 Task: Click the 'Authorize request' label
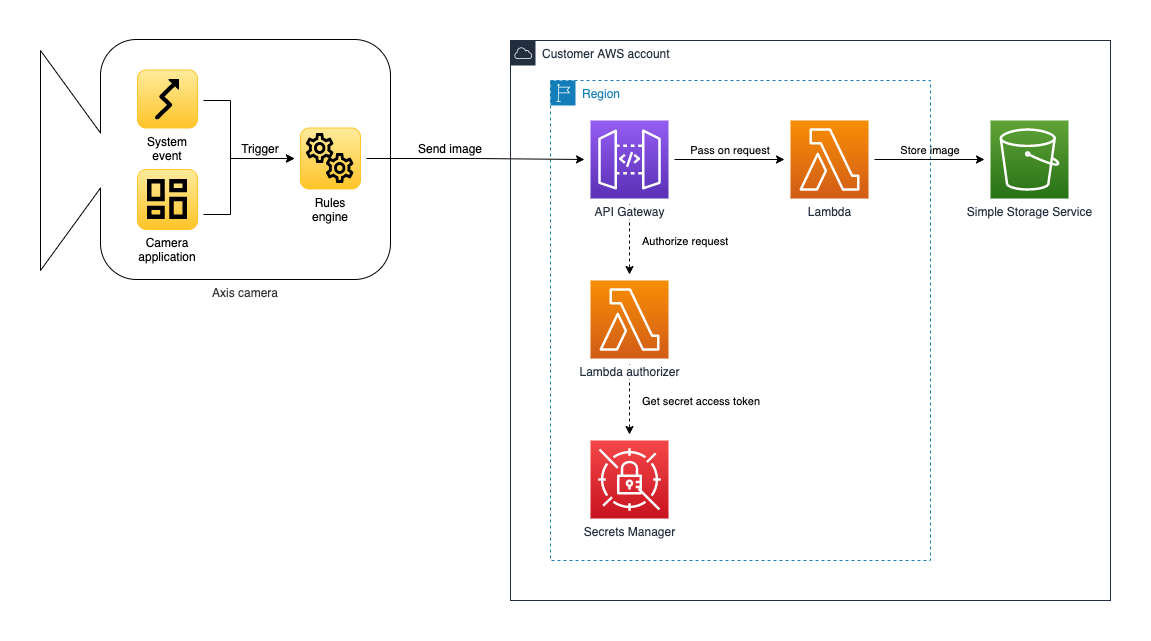(x=685, y=242)
